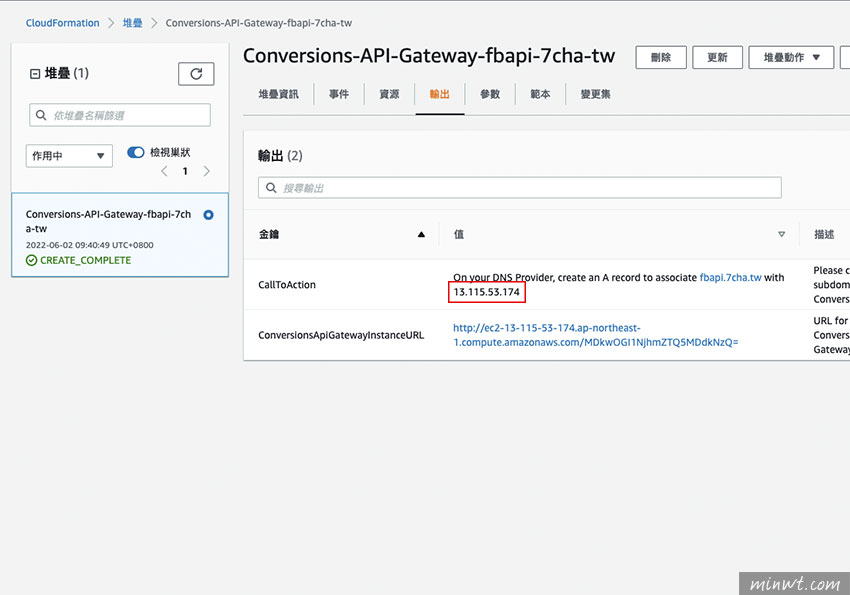Switch to the 參數 tab

(490, 94)
